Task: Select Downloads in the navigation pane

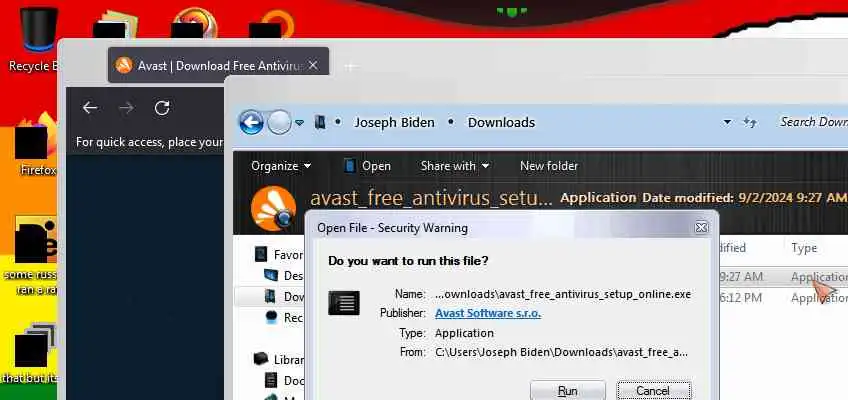Action: click(284, 296)
